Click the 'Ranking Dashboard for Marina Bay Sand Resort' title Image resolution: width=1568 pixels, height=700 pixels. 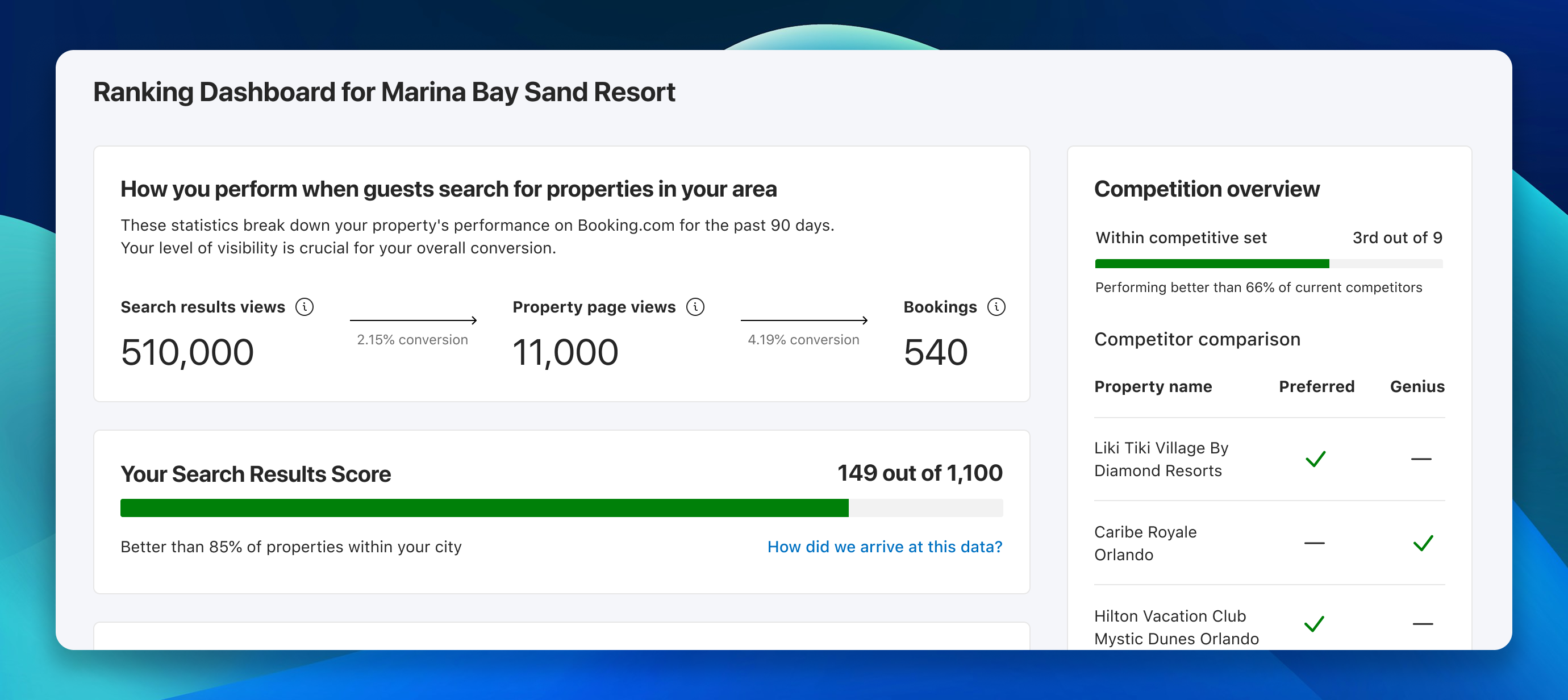(x=384, y=93)
